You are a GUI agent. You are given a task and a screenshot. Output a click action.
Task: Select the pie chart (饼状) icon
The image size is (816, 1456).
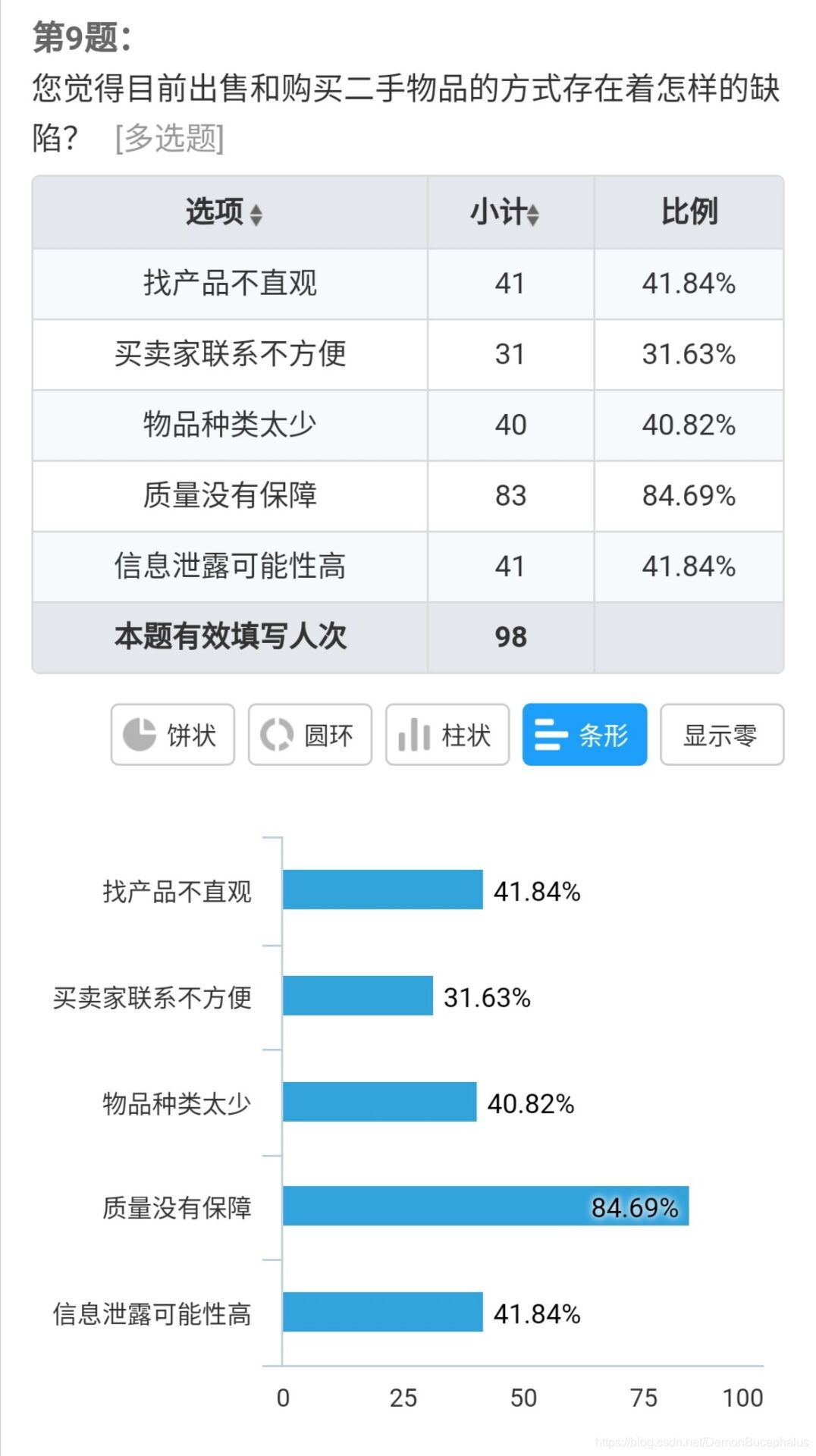[x=171, y=734]
